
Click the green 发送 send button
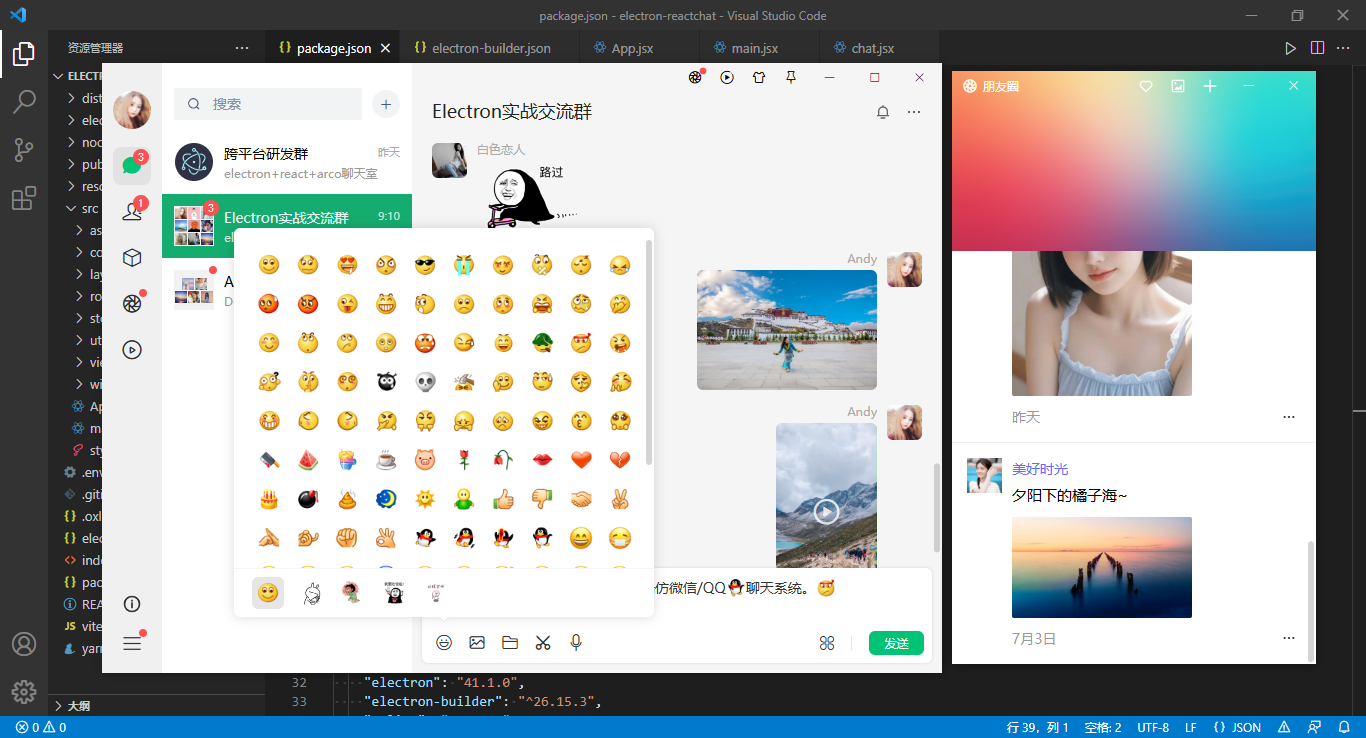896,643
